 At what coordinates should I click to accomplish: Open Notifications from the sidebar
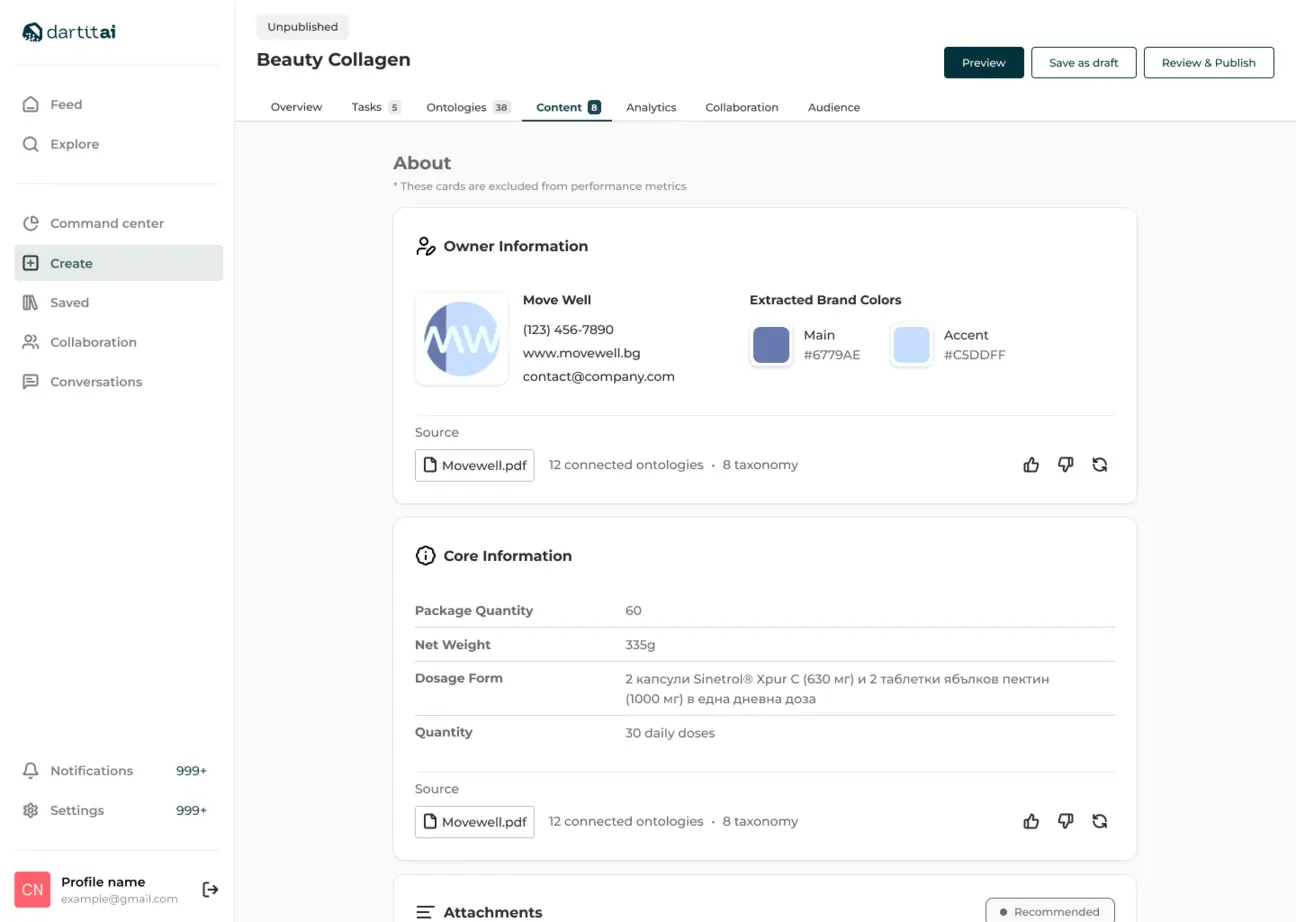(x=91, y=771)
